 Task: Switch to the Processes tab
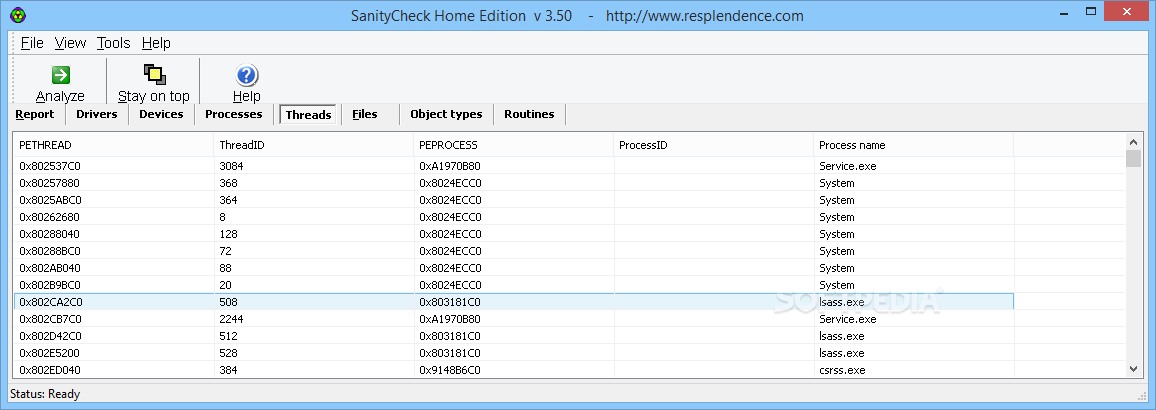pos(234,114)
